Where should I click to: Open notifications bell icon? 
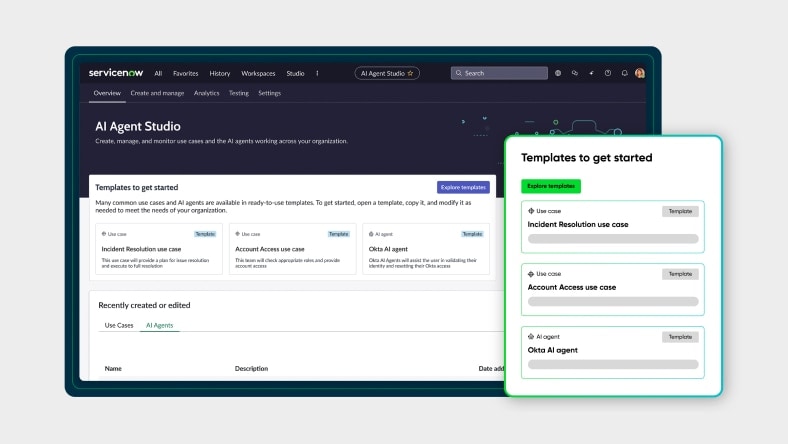click(x=625, y=73)
